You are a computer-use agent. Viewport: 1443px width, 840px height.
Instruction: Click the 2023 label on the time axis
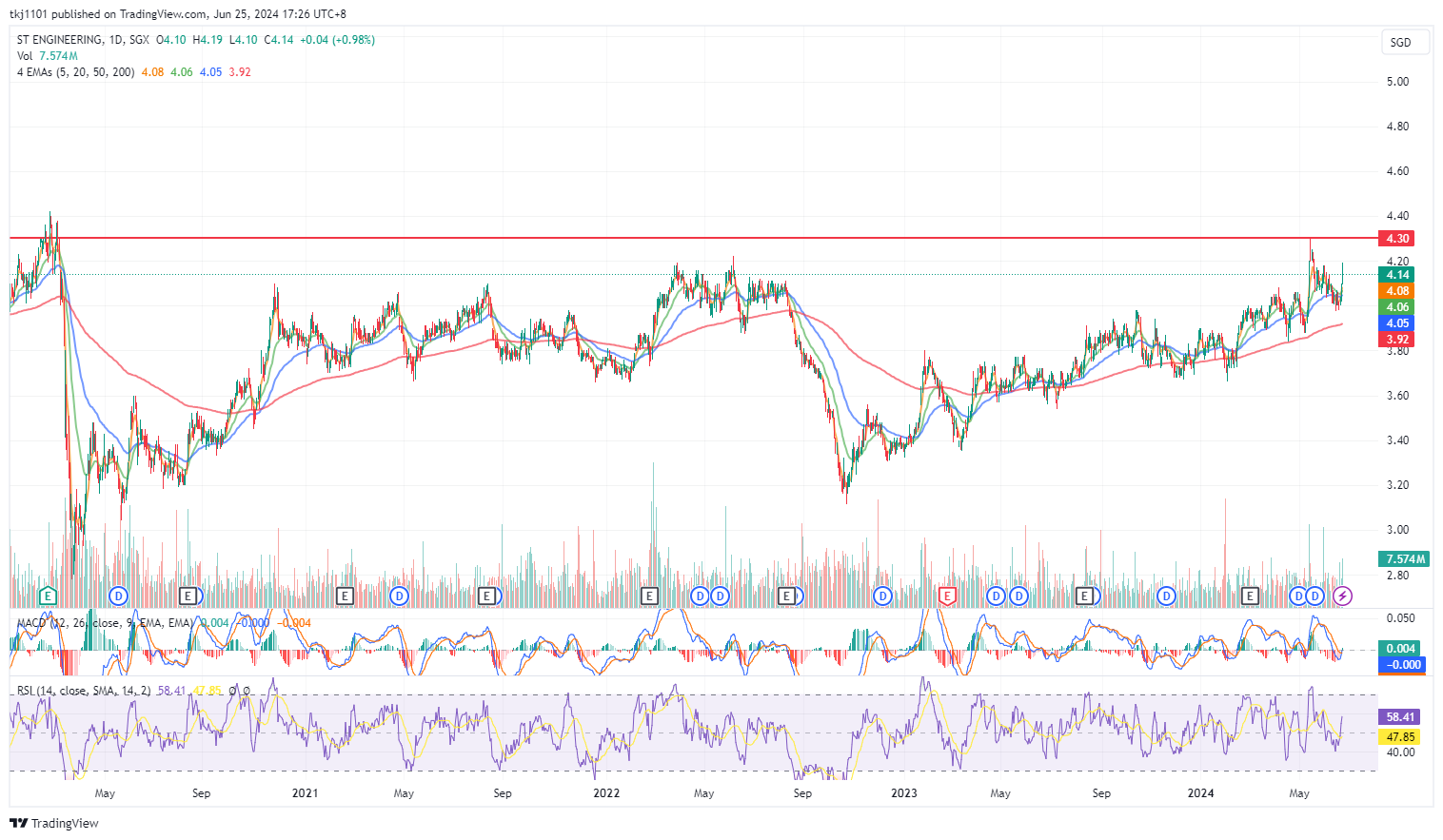click(x=904, y=793)
